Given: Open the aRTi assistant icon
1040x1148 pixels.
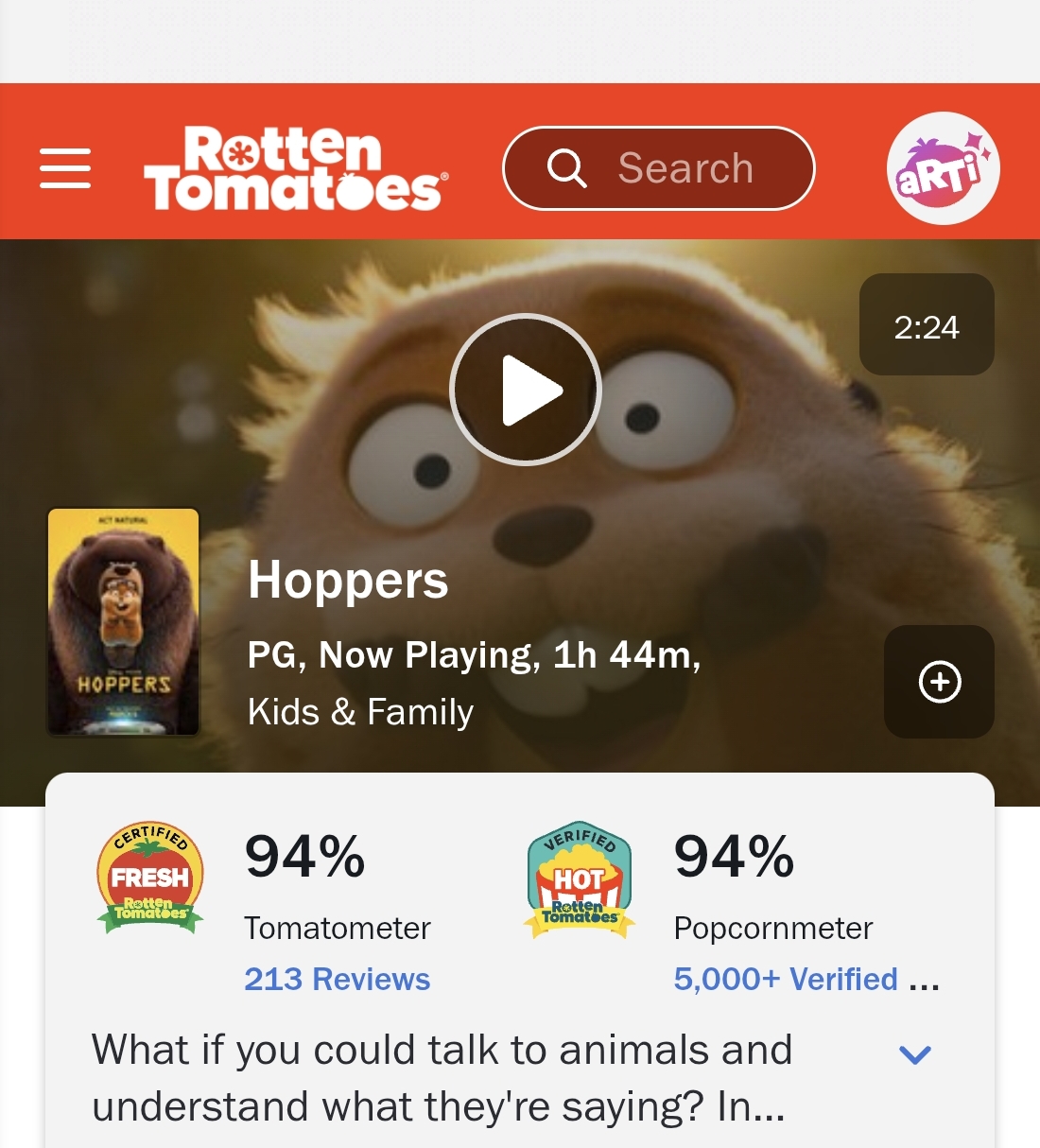Looking at the screenshot, I should point(943,168).
